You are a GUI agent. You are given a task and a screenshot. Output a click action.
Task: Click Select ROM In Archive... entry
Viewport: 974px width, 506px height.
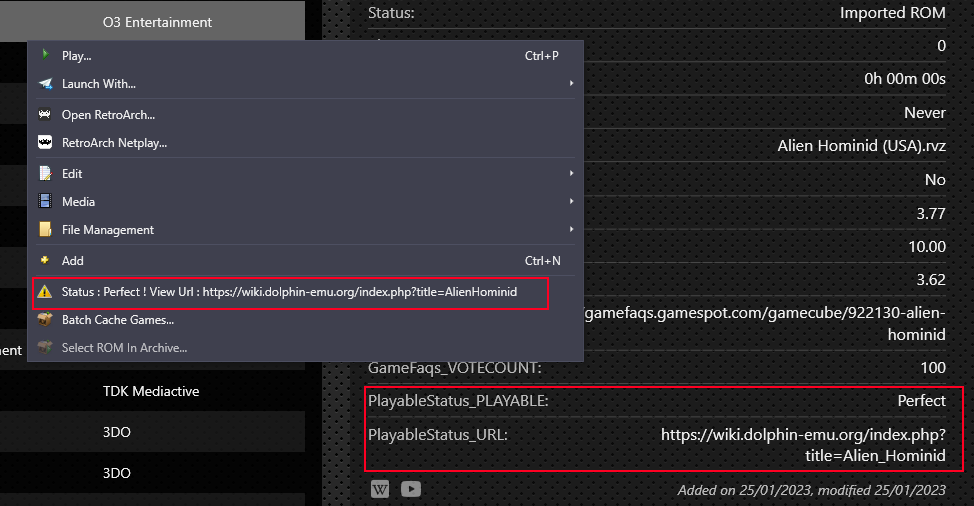point(305,348)
